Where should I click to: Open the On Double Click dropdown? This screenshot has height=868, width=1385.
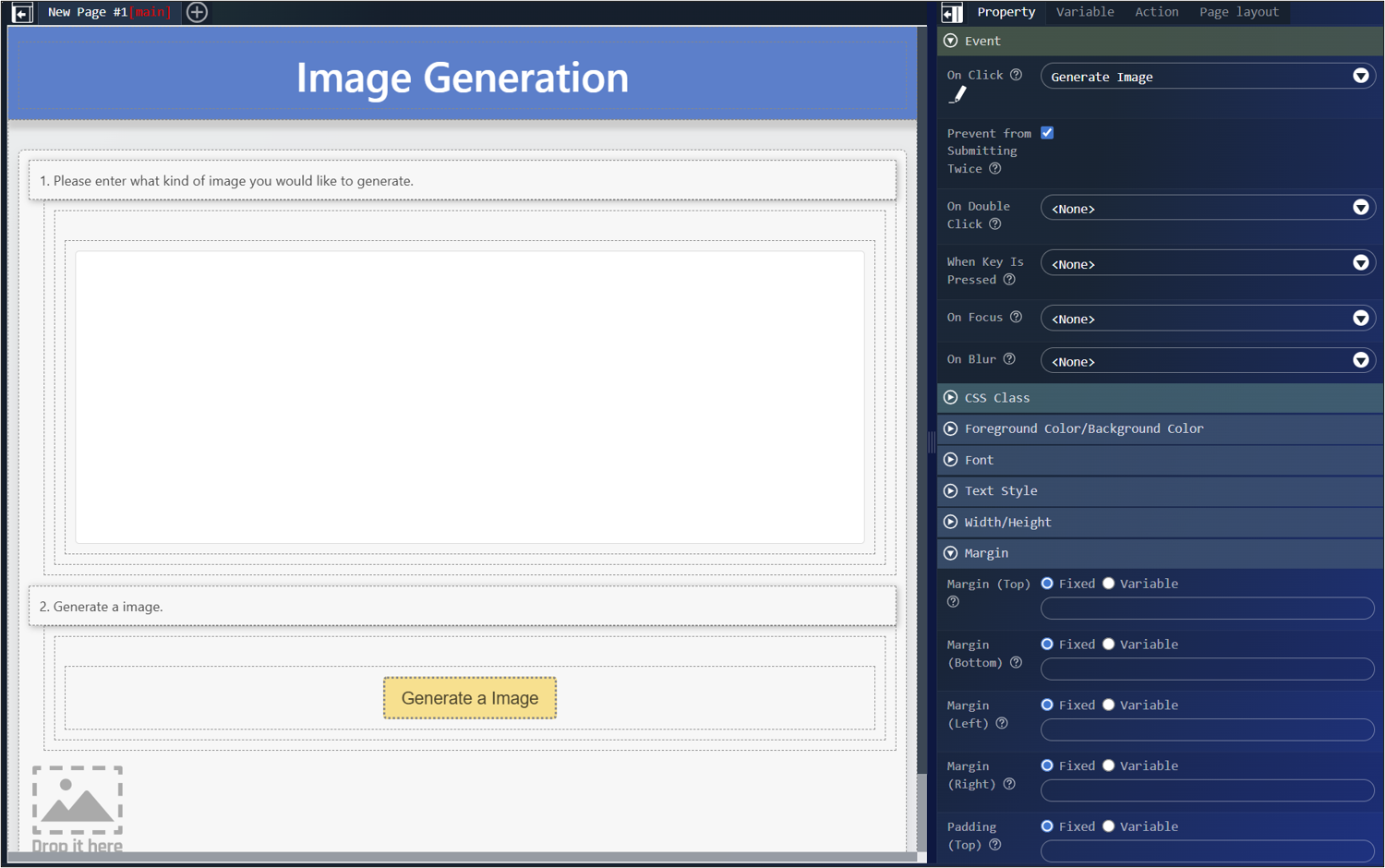(x=1207, y=209)
